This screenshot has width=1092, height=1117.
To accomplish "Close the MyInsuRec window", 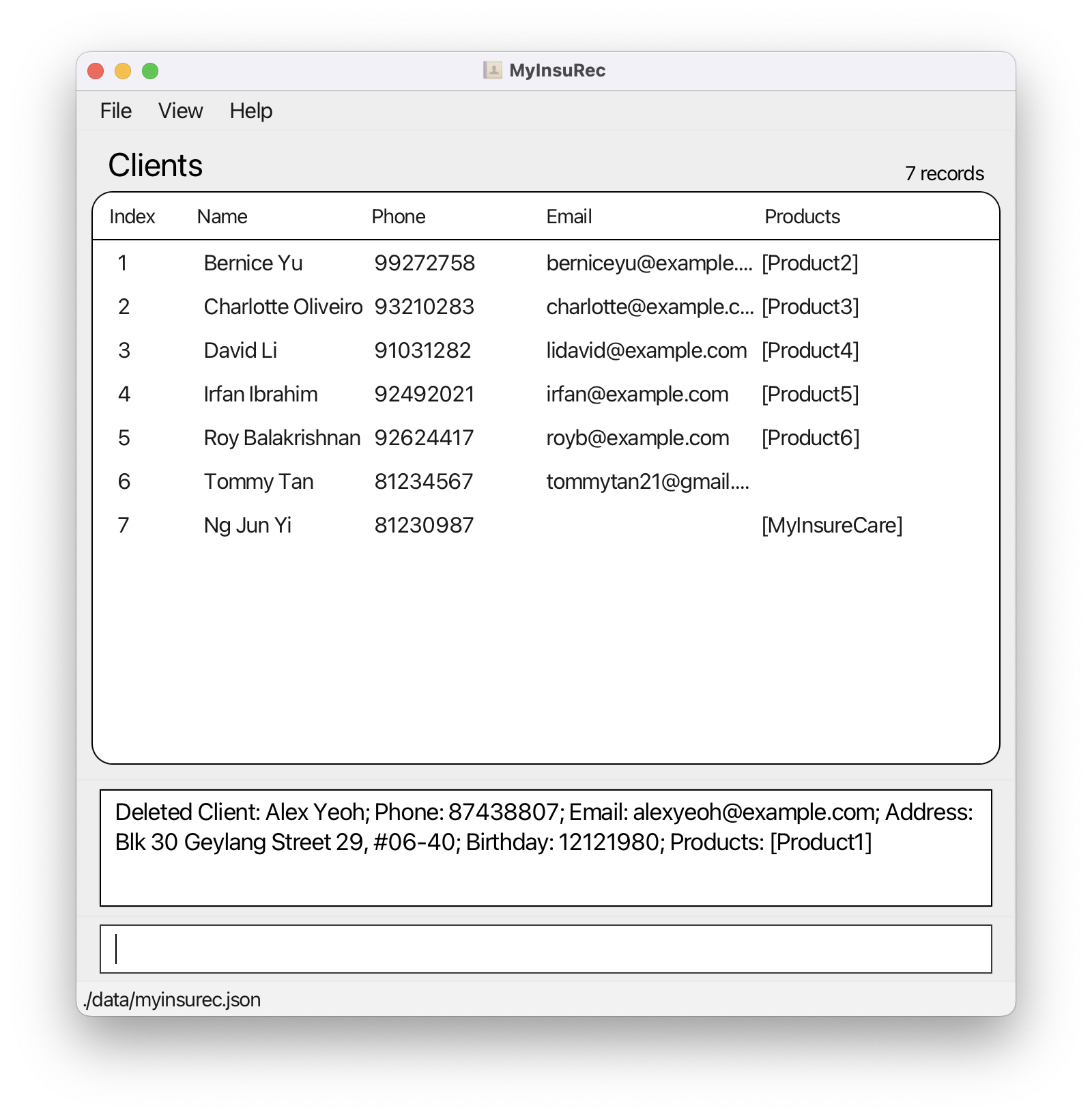I will (96, 71).
